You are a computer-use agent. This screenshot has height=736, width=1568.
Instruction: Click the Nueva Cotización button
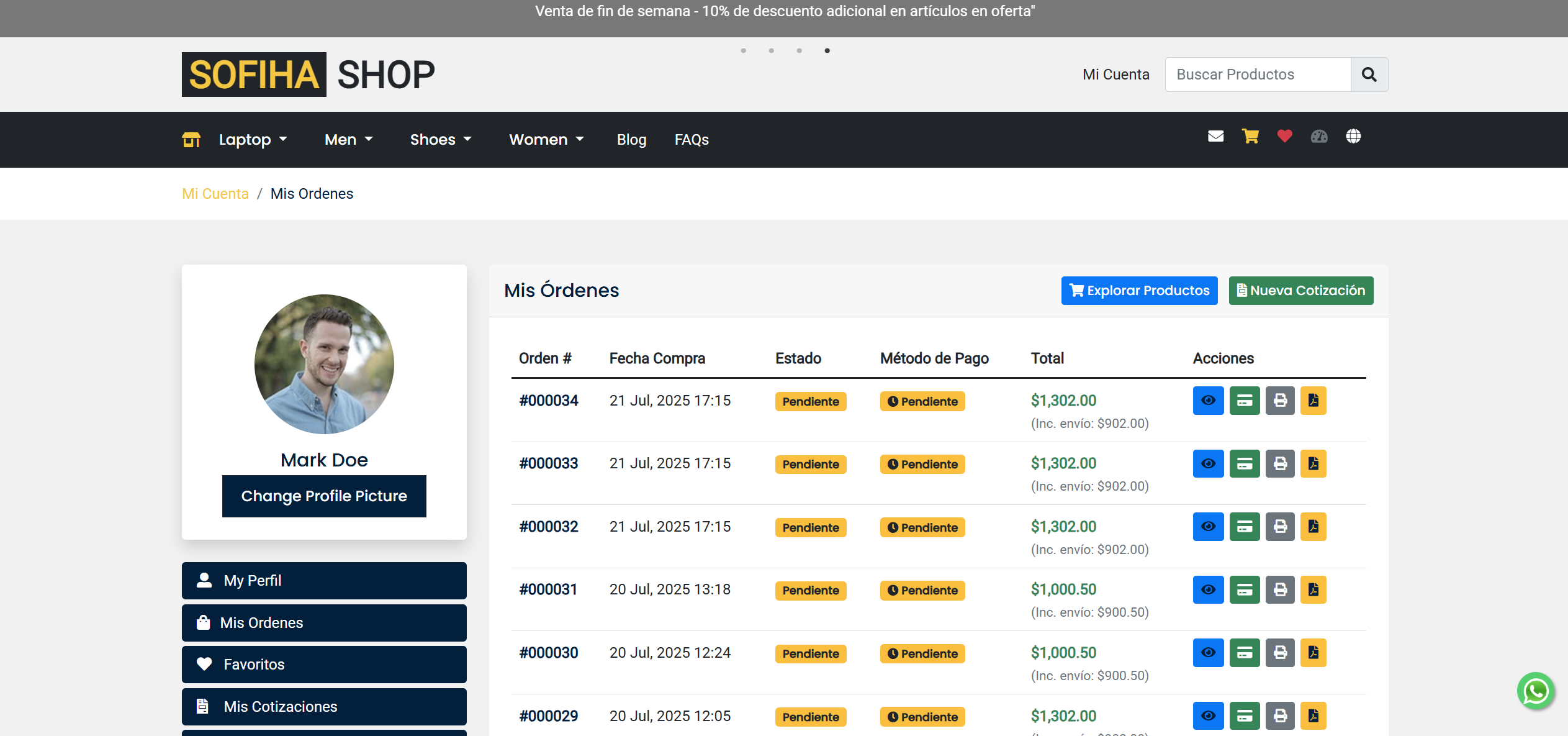click(x=1300, y=291)
